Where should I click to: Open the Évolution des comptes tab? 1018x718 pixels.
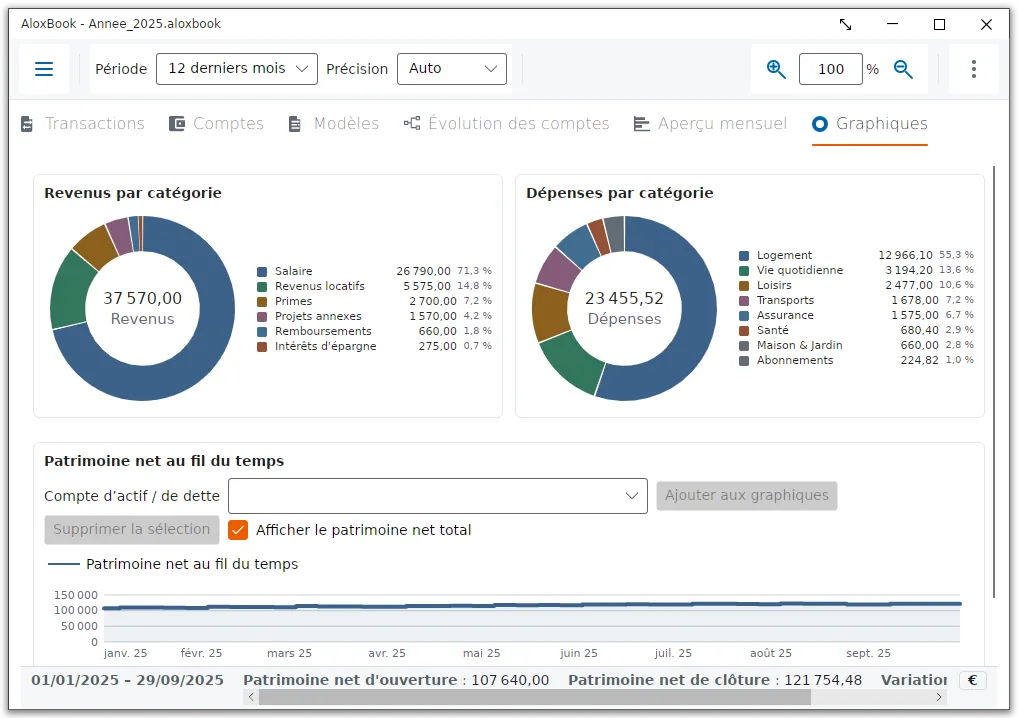(x=506, y=123)
